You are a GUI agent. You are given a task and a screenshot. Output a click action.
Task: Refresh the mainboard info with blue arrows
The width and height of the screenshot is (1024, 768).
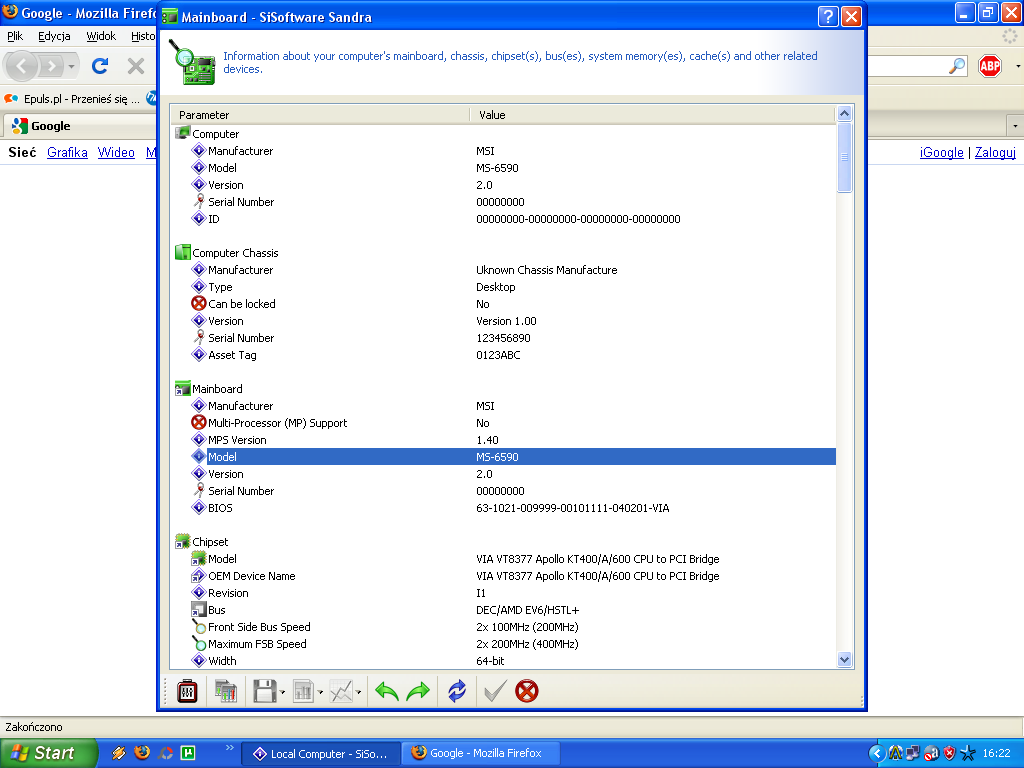457,691
